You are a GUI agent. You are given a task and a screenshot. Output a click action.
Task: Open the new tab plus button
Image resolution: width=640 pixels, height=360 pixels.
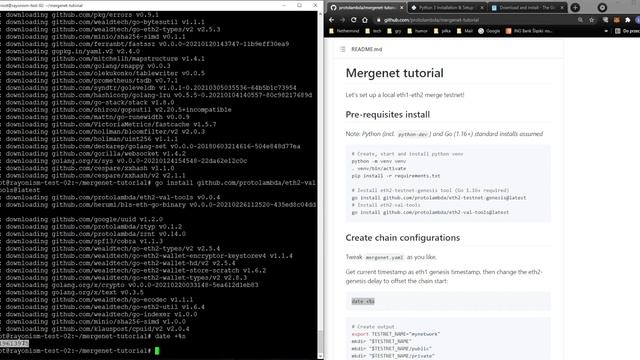575,7
